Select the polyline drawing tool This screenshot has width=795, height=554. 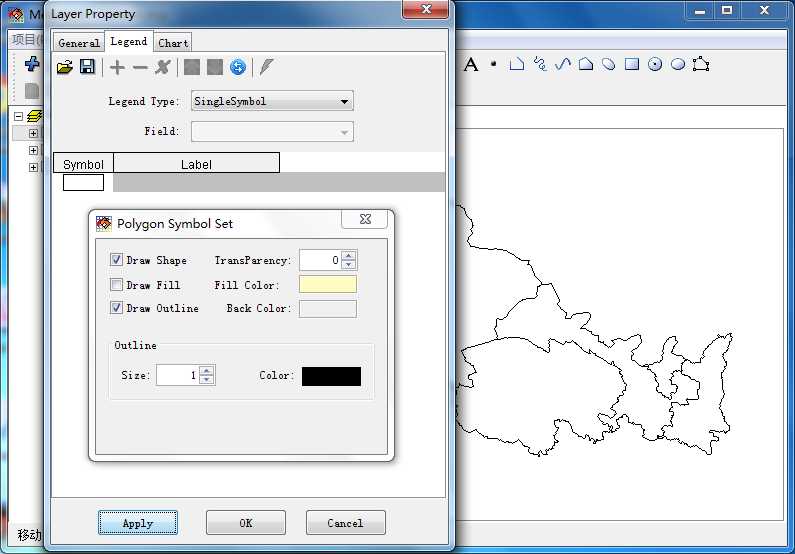[x=517, y=64]
